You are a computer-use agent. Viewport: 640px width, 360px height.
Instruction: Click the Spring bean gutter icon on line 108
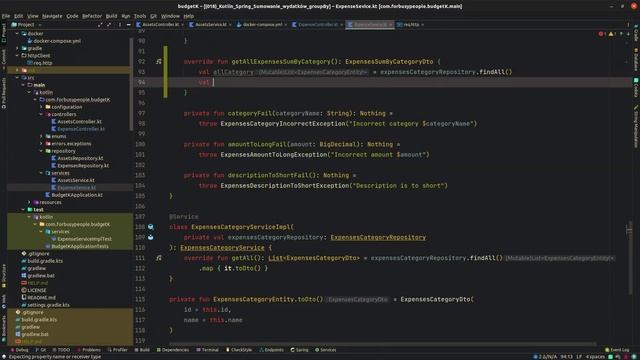[151, 227]
